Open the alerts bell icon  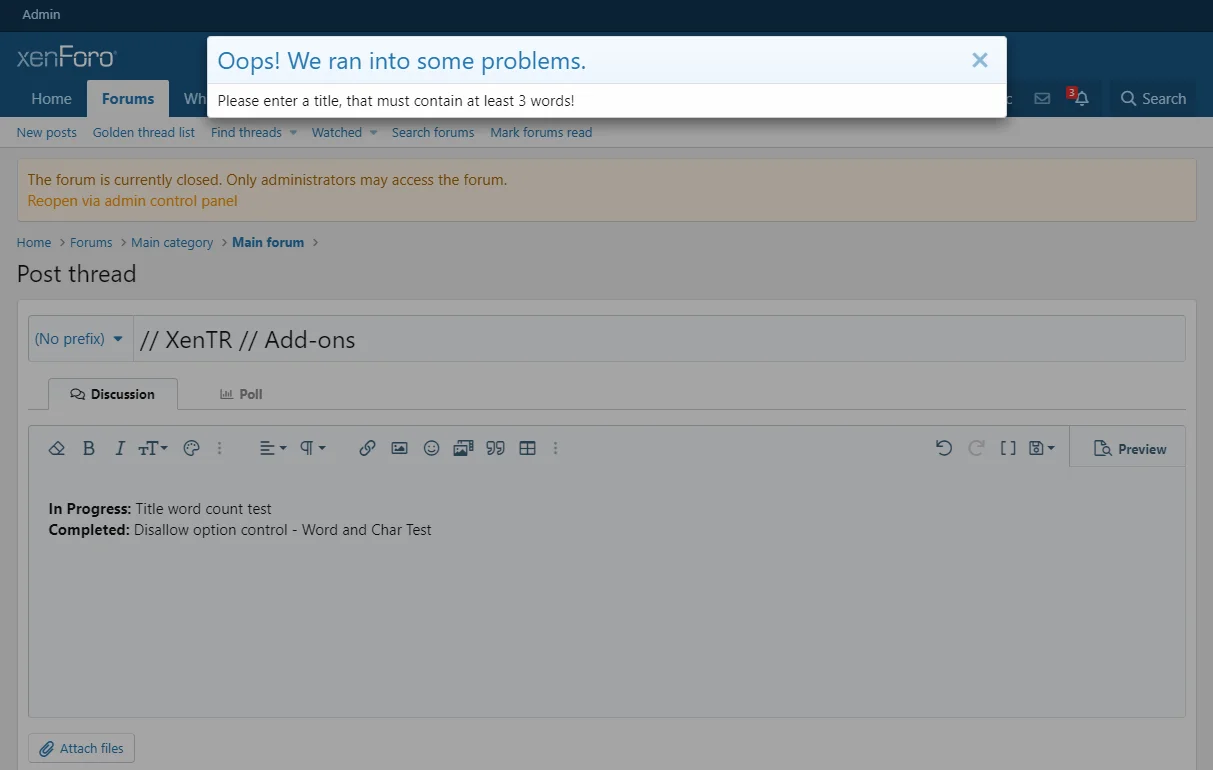pos(1081,98)
